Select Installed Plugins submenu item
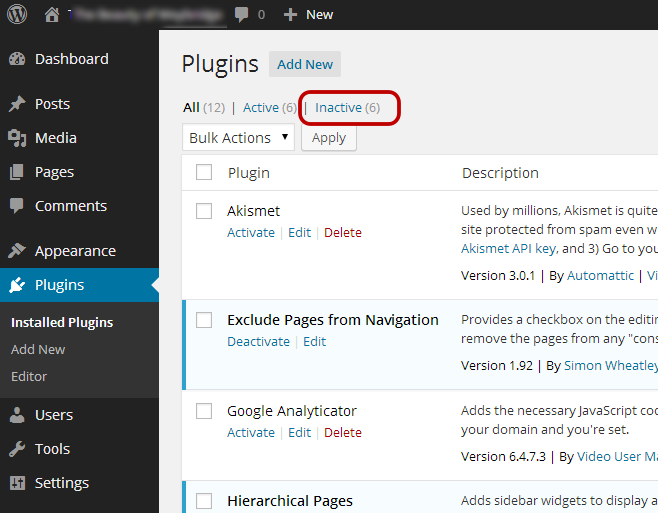 tap(62, 322)
